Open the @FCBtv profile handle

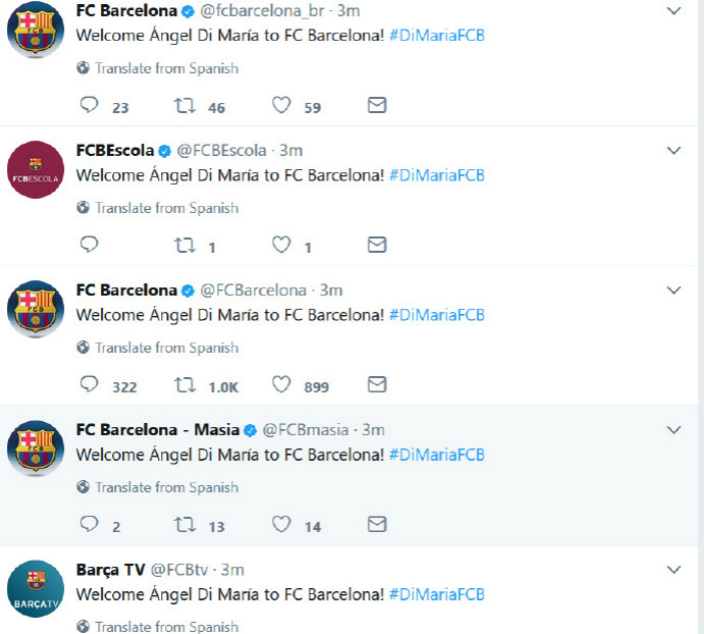tap(179, 570)
